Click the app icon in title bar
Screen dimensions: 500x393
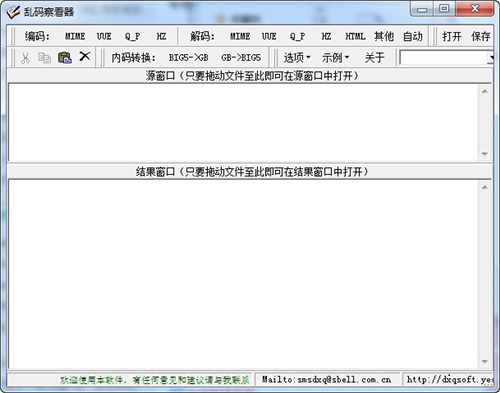[x=13, y=12]
